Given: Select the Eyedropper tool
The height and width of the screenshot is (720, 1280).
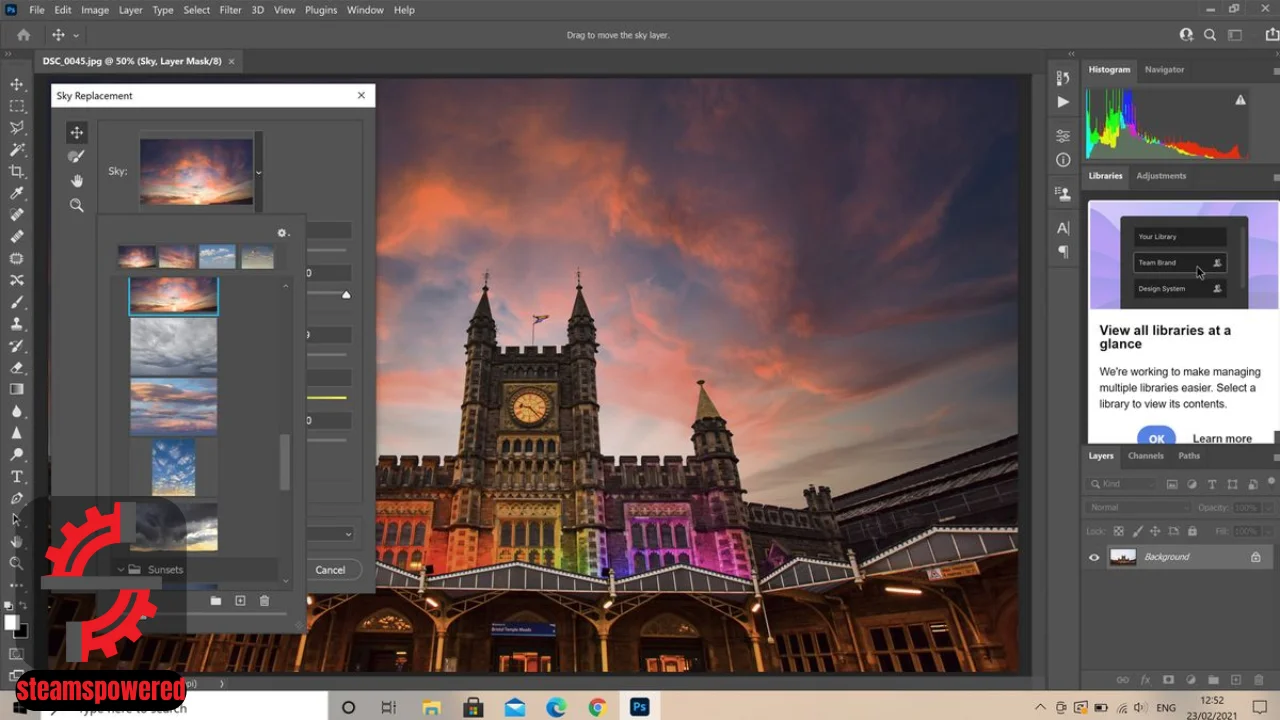Looking at the screenshot, I should coord(17,193).
